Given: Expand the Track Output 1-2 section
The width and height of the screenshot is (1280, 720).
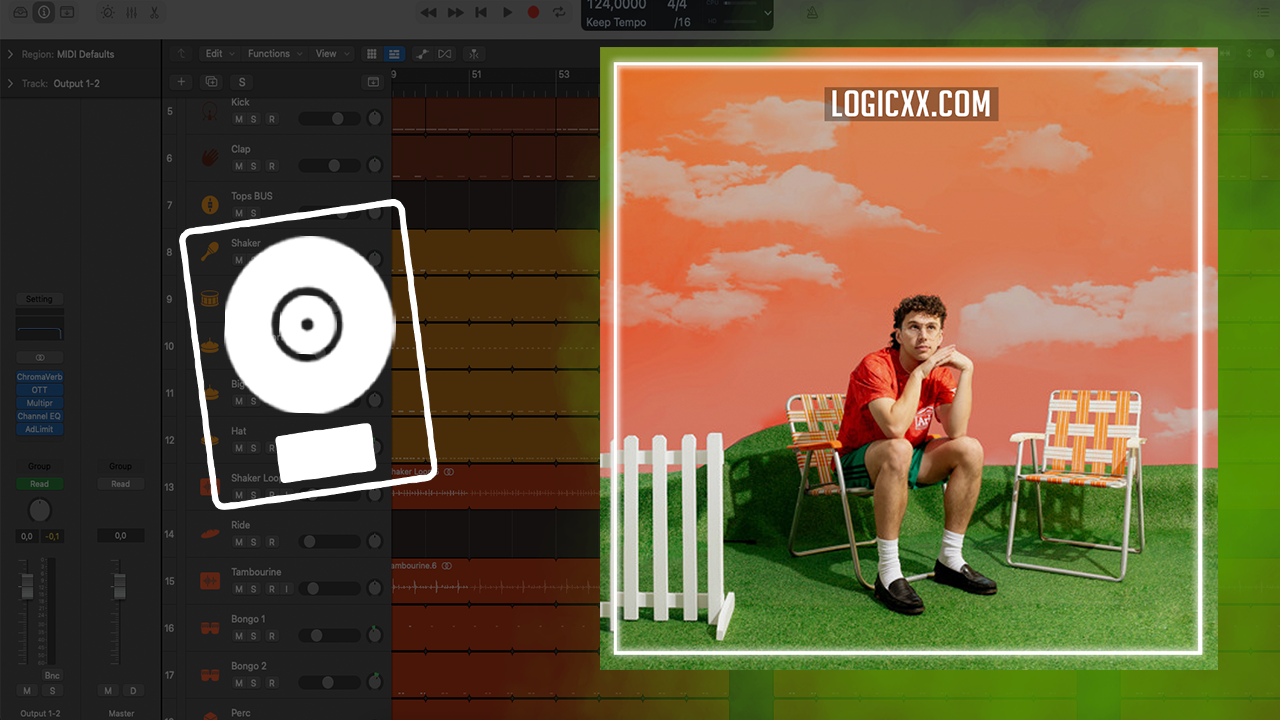Looking at the screenshot, I should click(10, 83).
